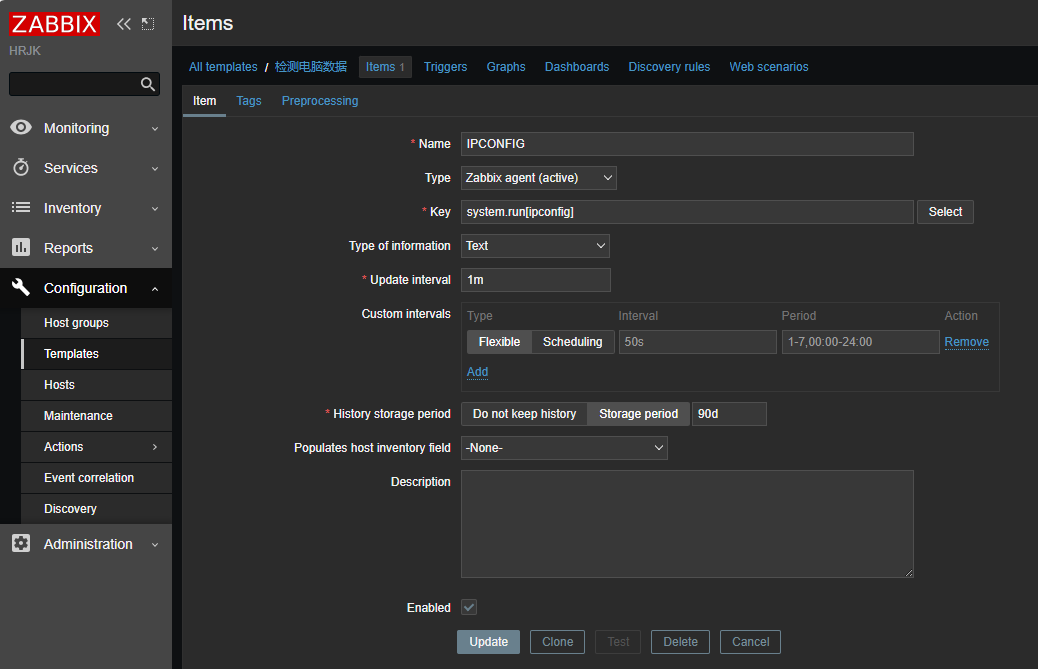Open Services via stopwatch icon
This screenshot has height=669, width=1038.
21,168
